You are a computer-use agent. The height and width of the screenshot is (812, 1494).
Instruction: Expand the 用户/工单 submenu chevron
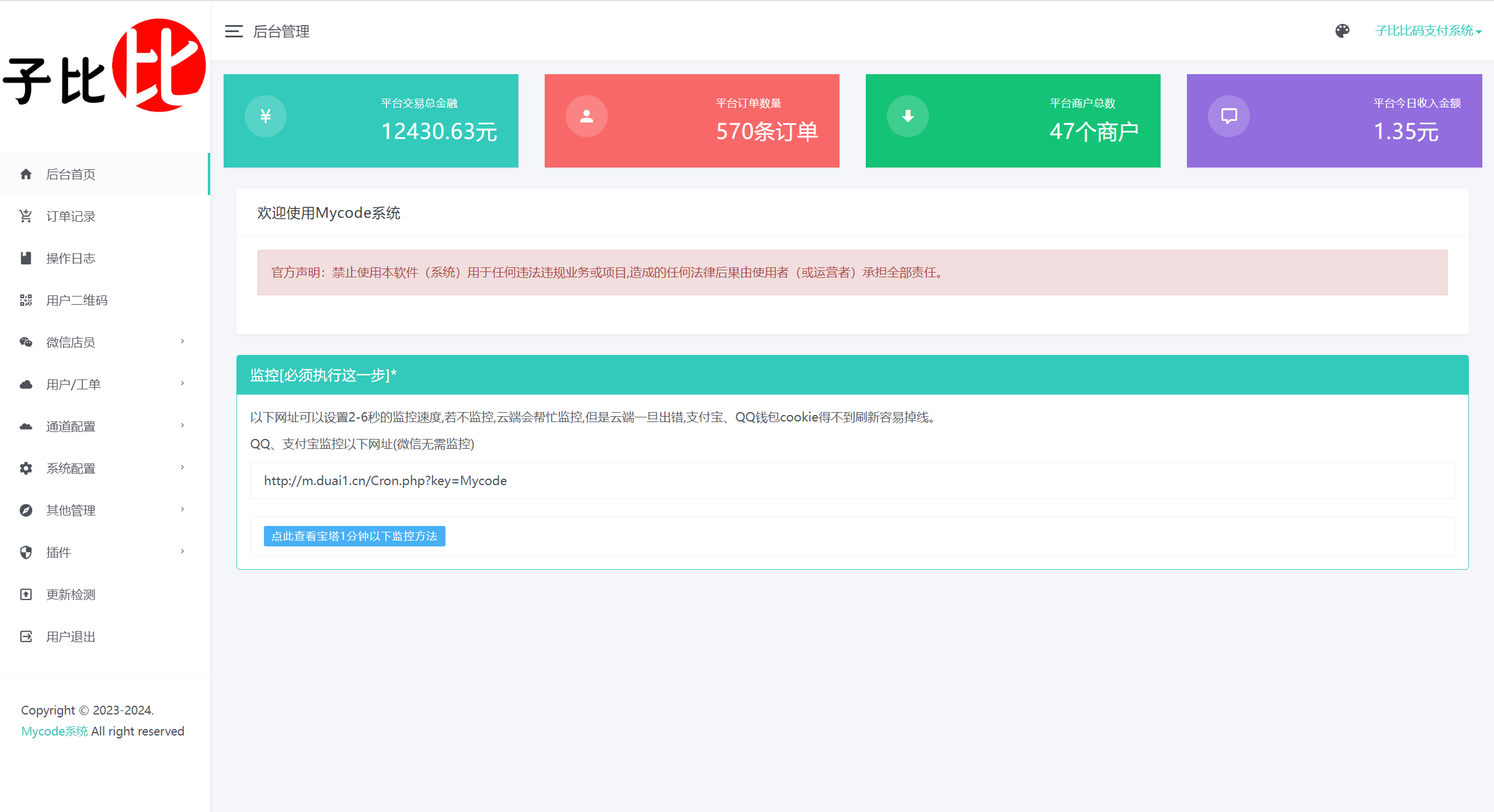[182, 384]
